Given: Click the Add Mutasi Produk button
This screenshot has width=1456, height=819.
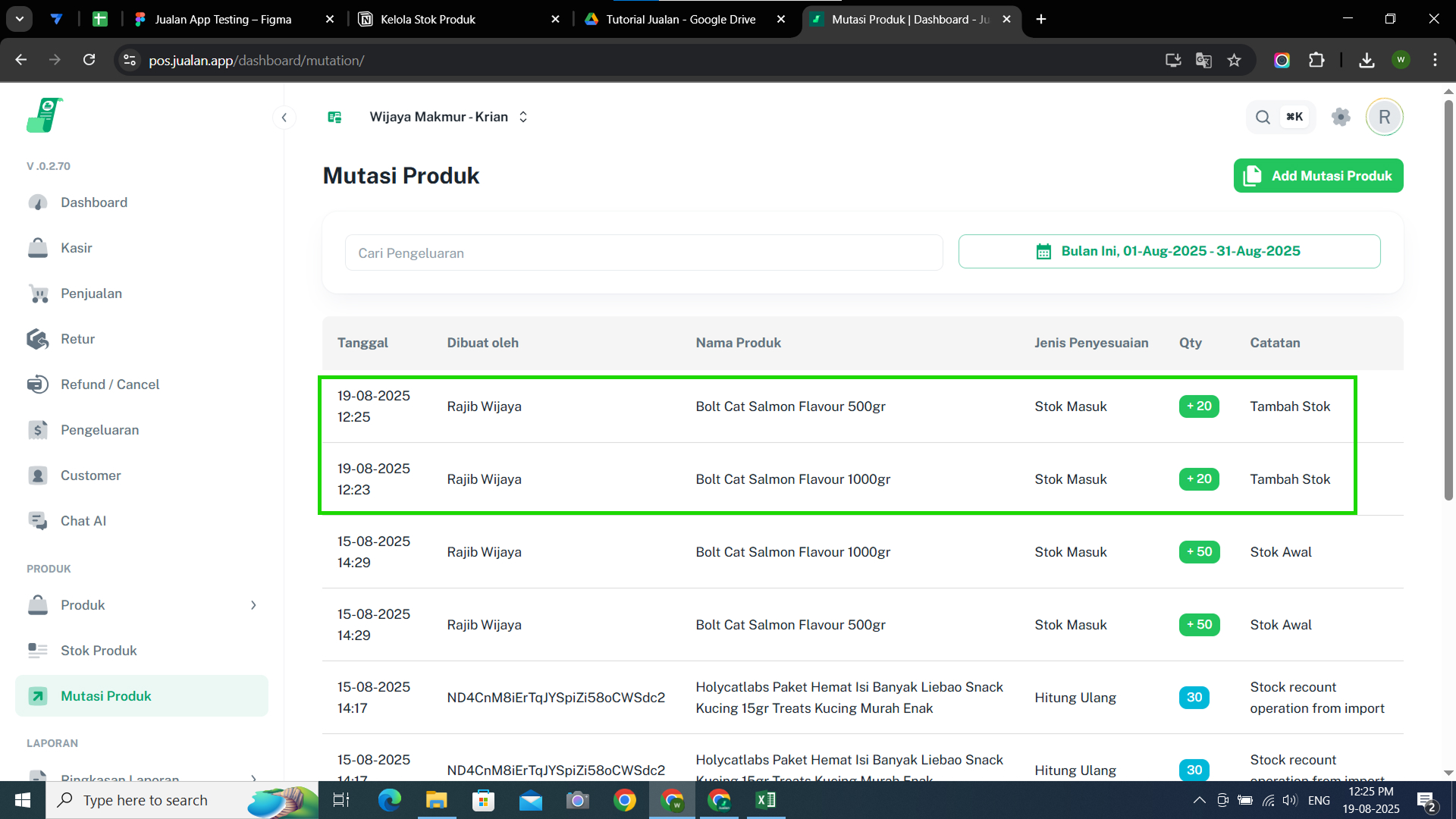Looking at the screenshot, I should coord(1318,175).
